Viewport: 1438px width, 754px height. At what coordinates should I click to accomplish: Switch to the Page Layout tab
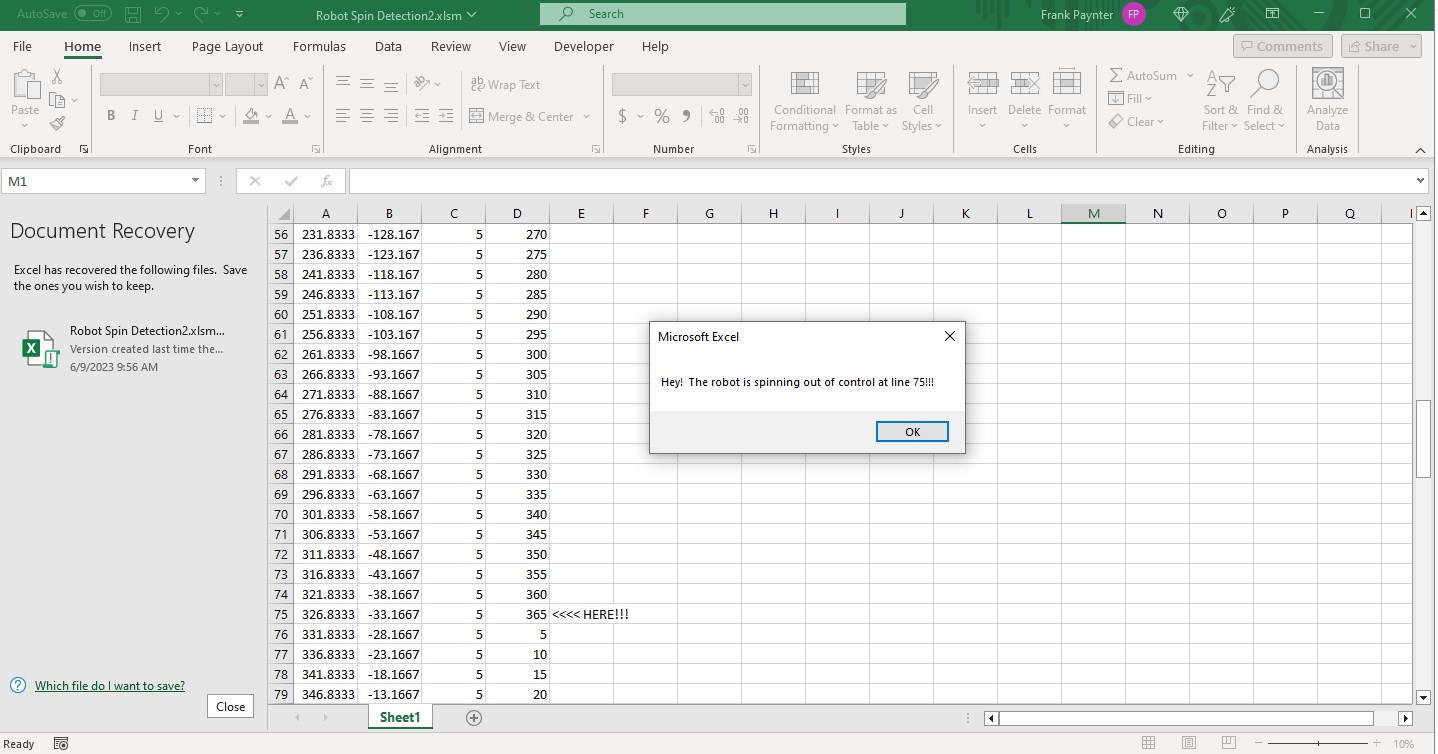click(227, 46)
